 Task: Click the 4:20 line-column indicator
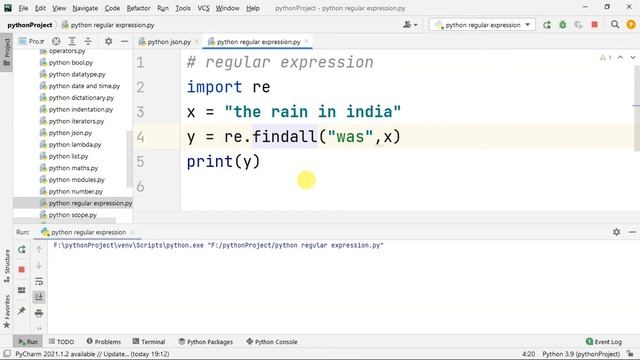pos(529,354)
